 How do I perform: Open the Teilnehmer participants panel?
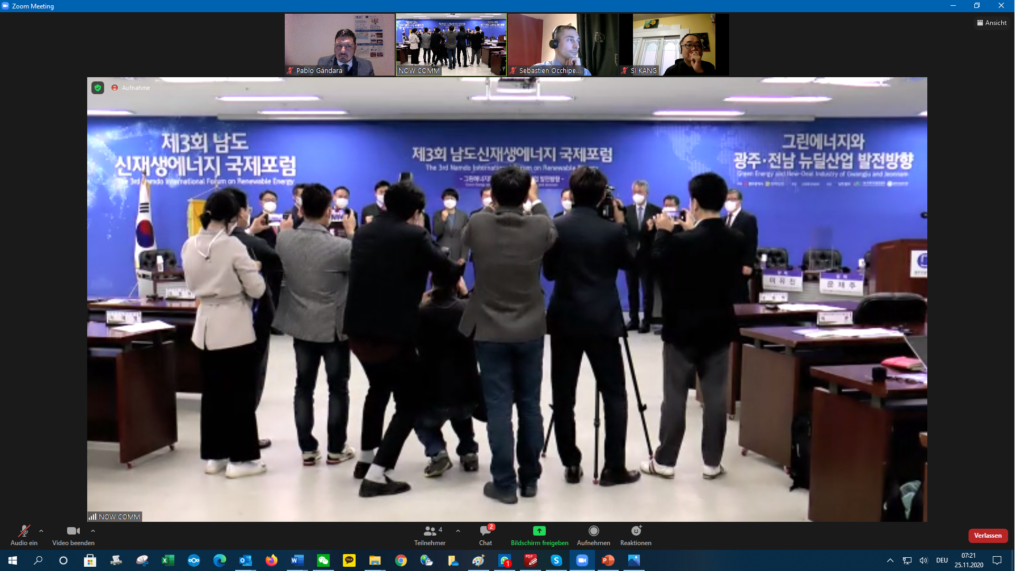tap(430, 534)
